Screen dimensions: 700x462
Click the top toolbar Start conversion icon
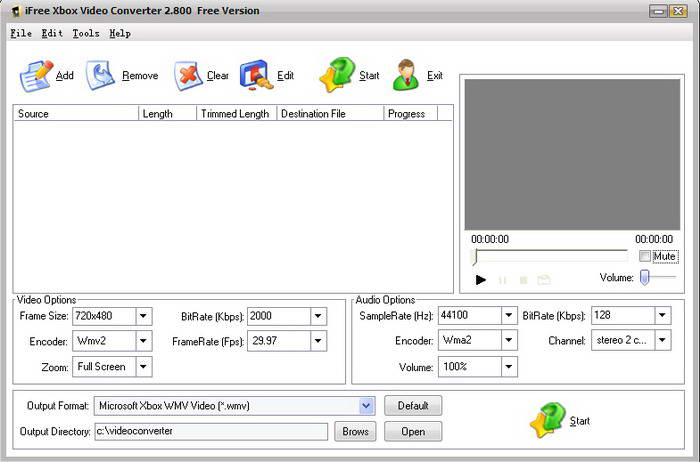337,75
